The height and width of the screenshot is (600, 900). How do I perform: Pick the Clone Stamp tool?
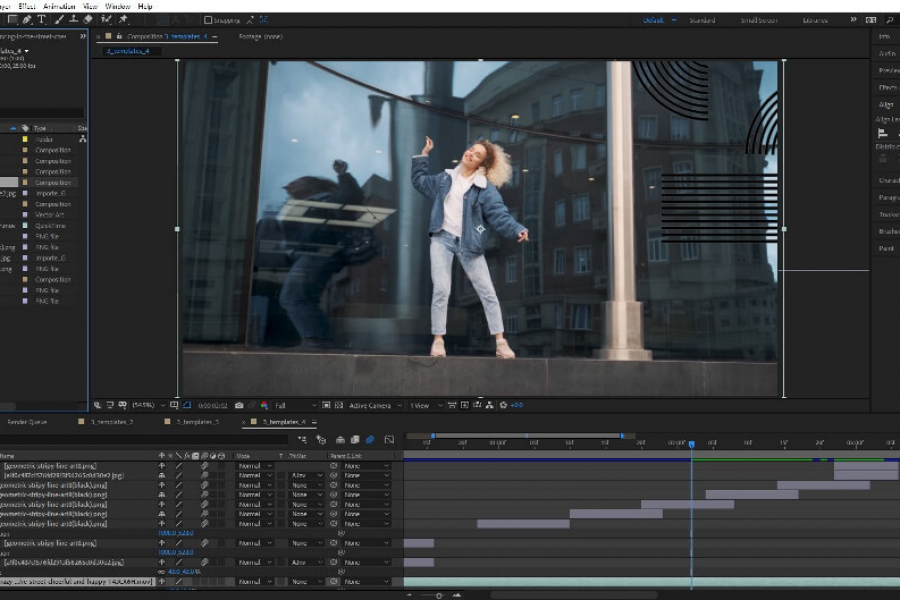tap(74, 19)
